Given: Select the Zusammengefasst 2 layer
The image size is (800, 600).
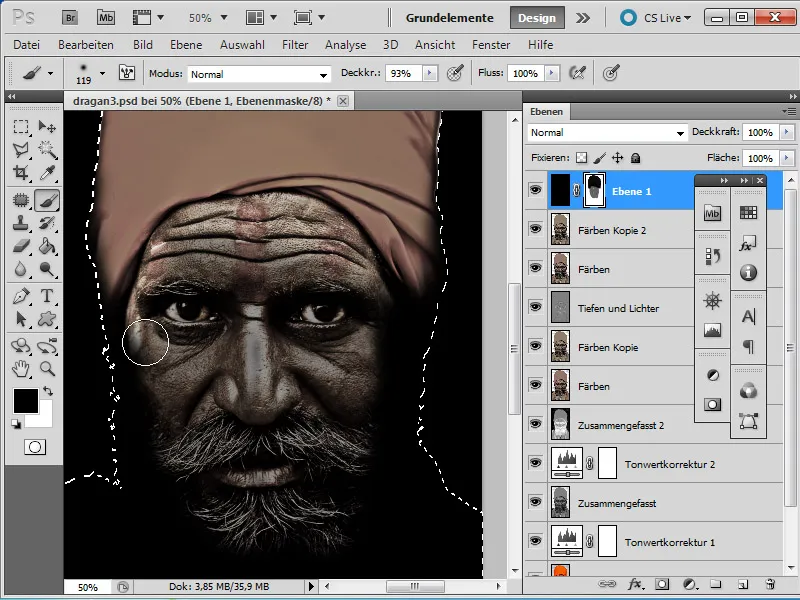Looking at the screenshot, I should 620,425.
